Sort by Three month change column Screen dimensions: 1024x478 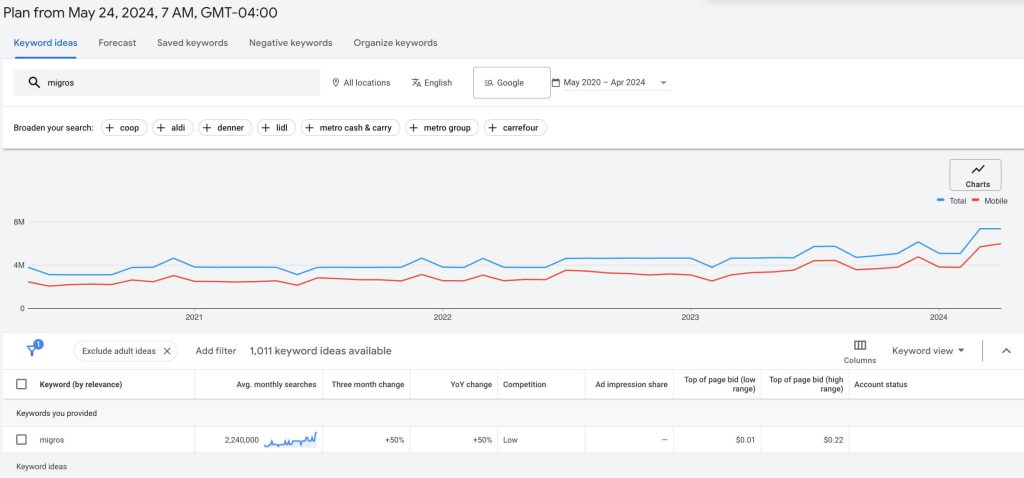click(368, 385)
